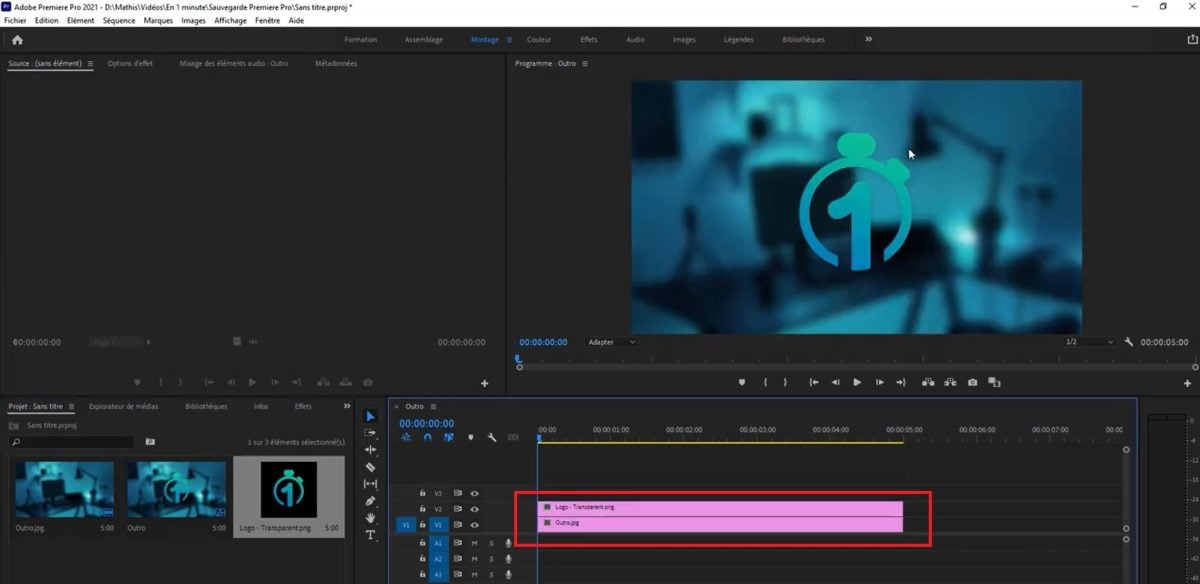Pick the Razor tool
The image size is (1200, 584).
[x=370, y=467]
